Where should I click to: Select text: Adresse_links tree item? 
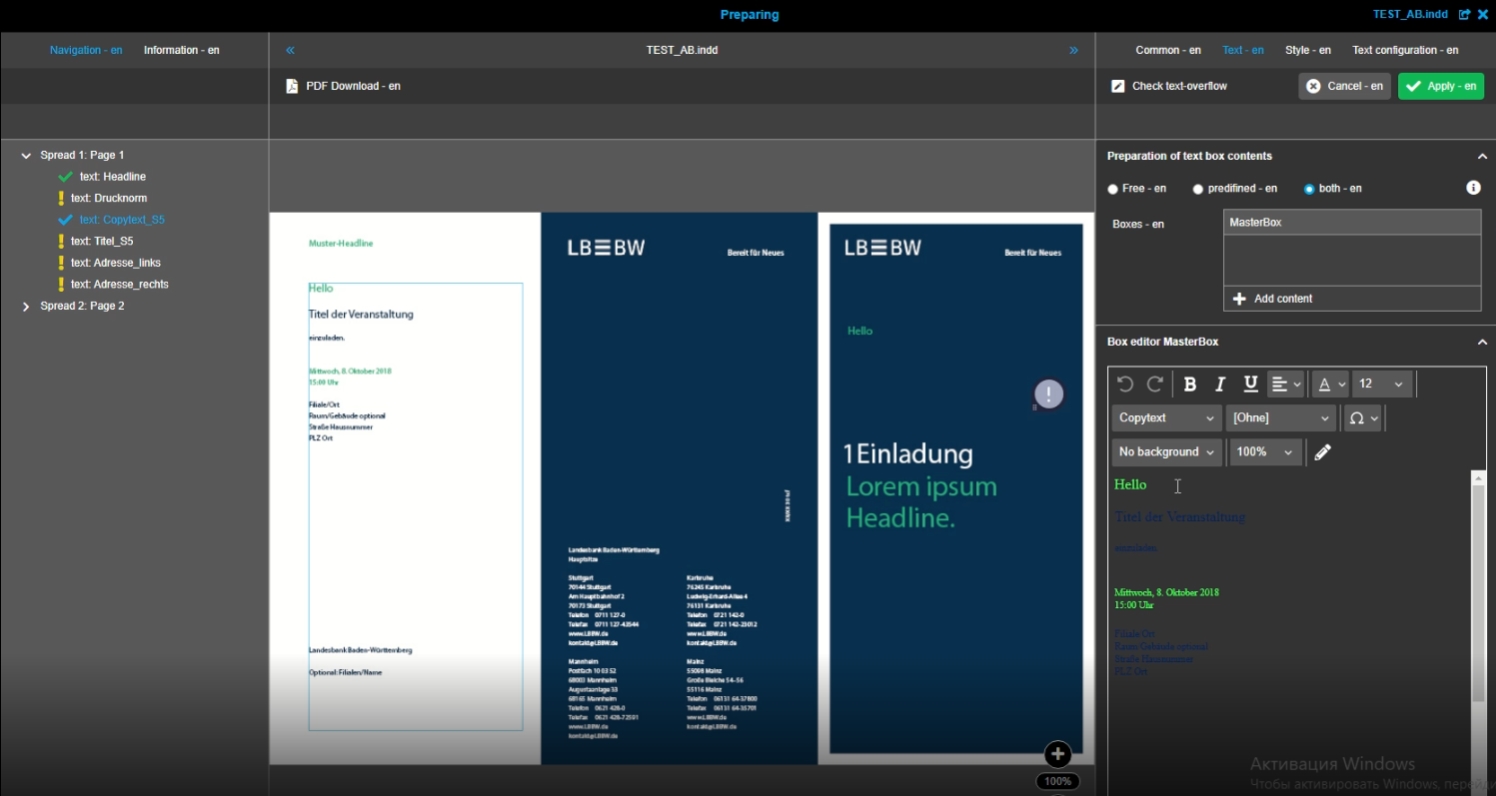[x=116, y=263]
